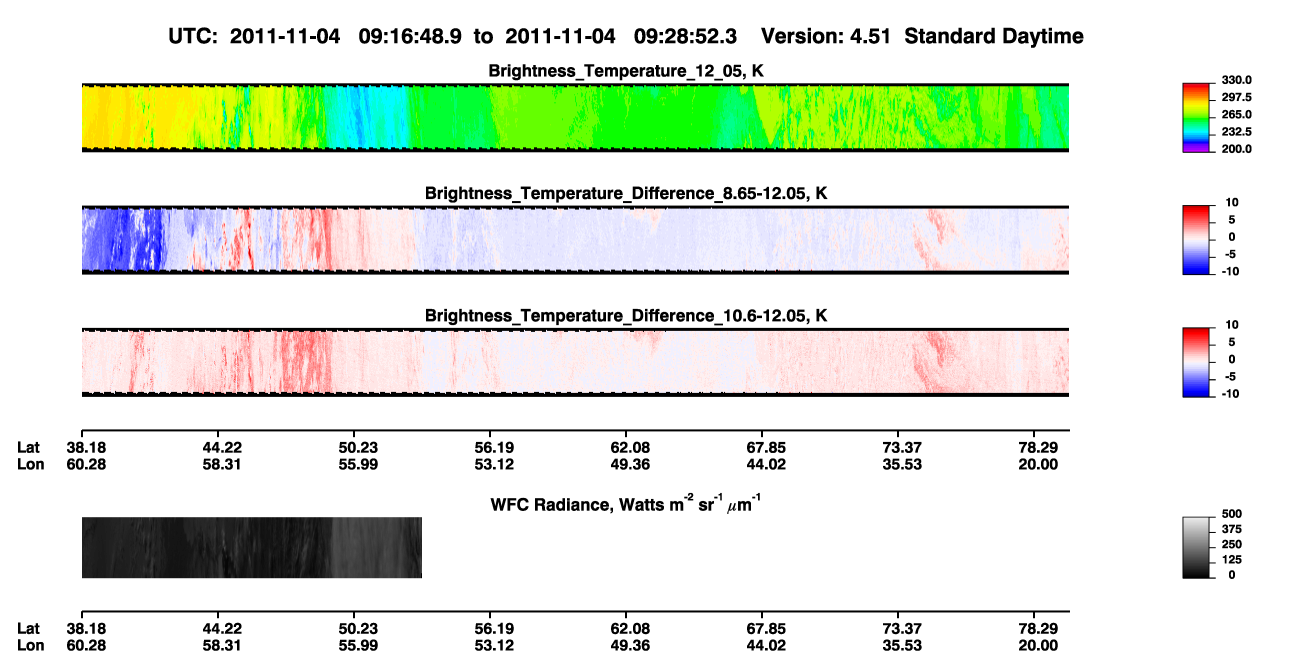Click the 'Lat' axis label under WFC Radiance
The width and height of the screenshot is (1300, 667).
click(29, 628)
